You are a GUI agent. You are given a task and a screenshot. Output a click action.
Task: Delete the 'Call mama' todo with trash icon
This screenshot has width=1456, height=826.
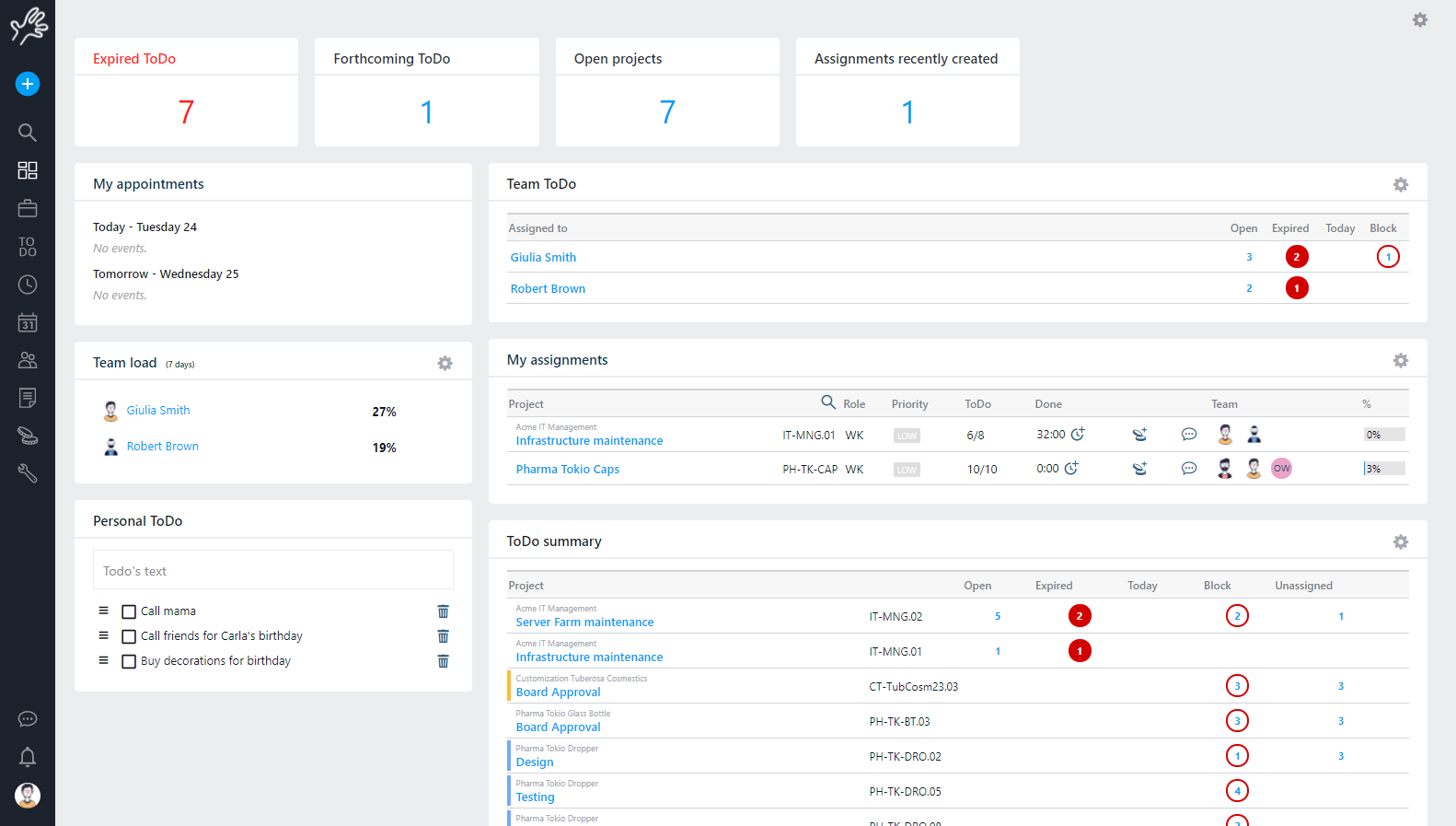point(443,611)
